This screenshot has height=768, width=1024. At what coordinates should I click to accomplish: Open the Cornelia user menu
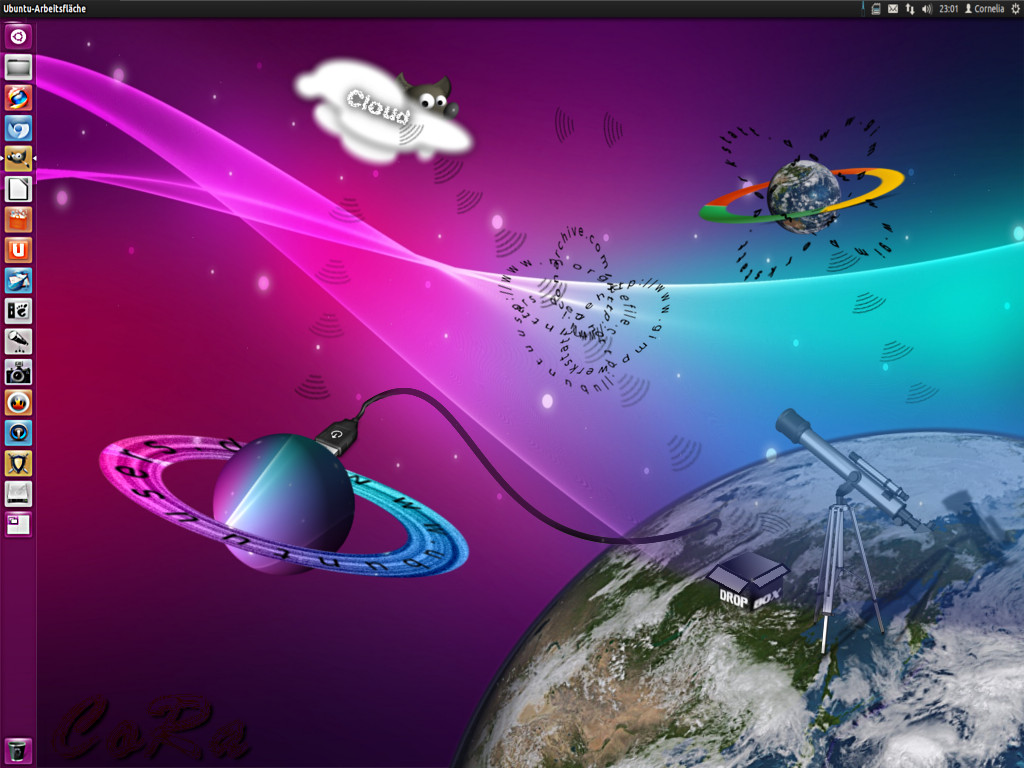pyautogui.click(x=984, y=8)
